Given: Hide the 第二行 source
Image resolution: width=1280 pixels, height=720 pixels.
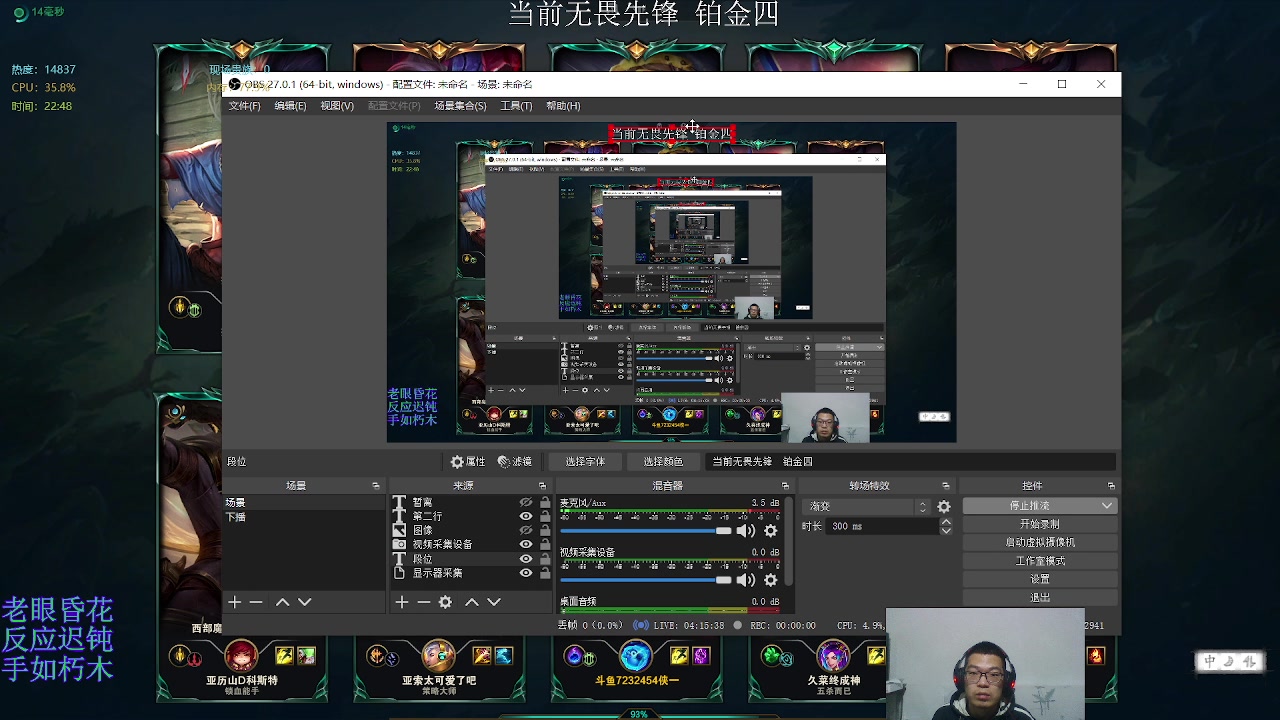Looking at the screenshot, I should click(526, 516).
